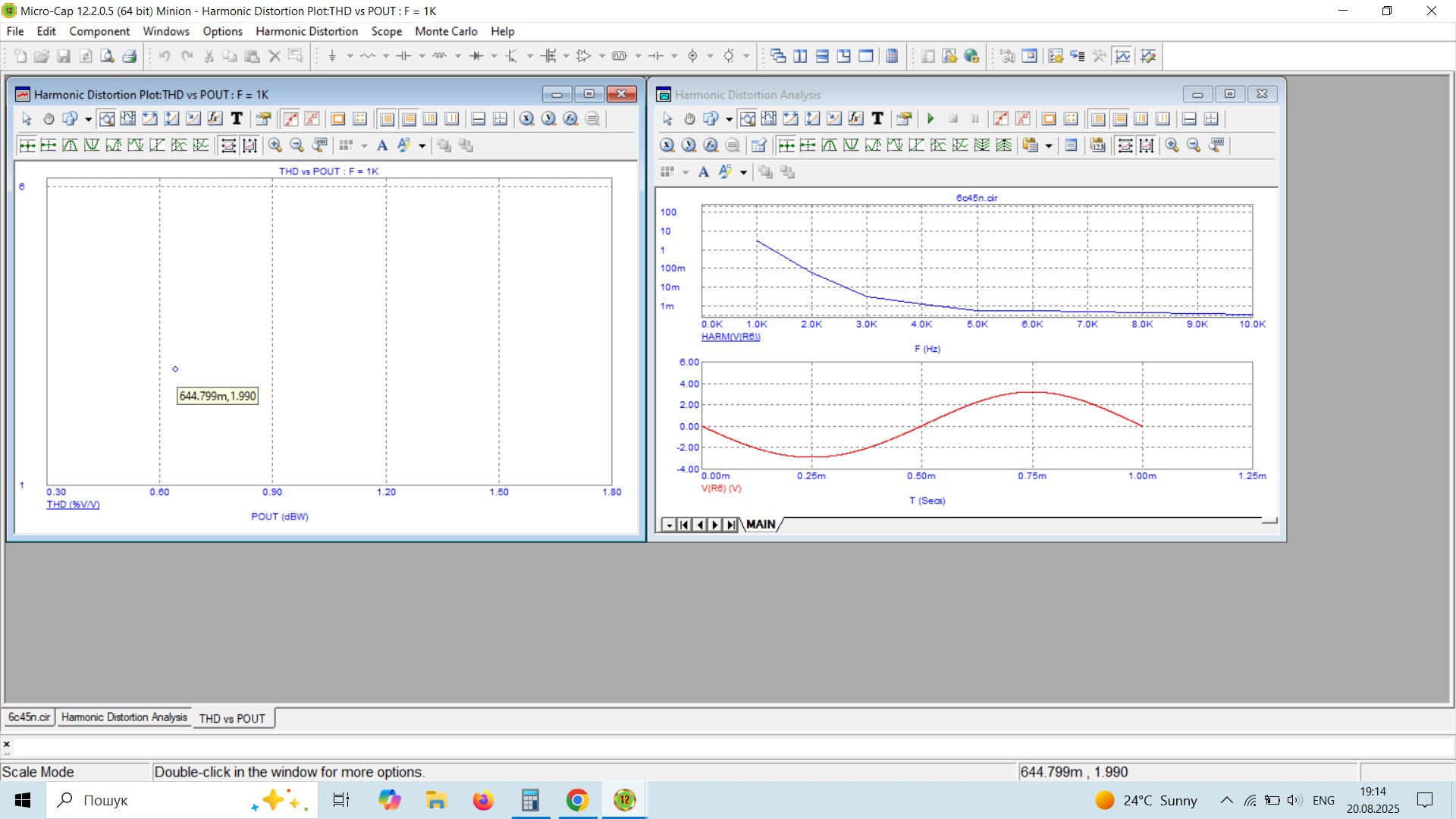
Task: Open Chrome from the Windows taskbar
Action: tap(577, 800)
